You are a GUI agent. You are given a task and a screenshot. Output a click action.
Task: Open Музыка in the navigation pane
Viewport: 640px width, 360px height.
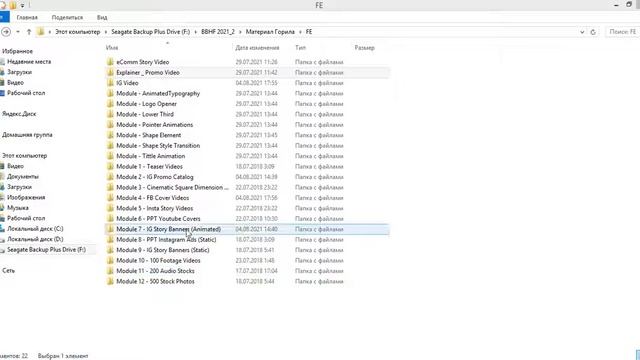pyautogui.click(x=18, y=208)
